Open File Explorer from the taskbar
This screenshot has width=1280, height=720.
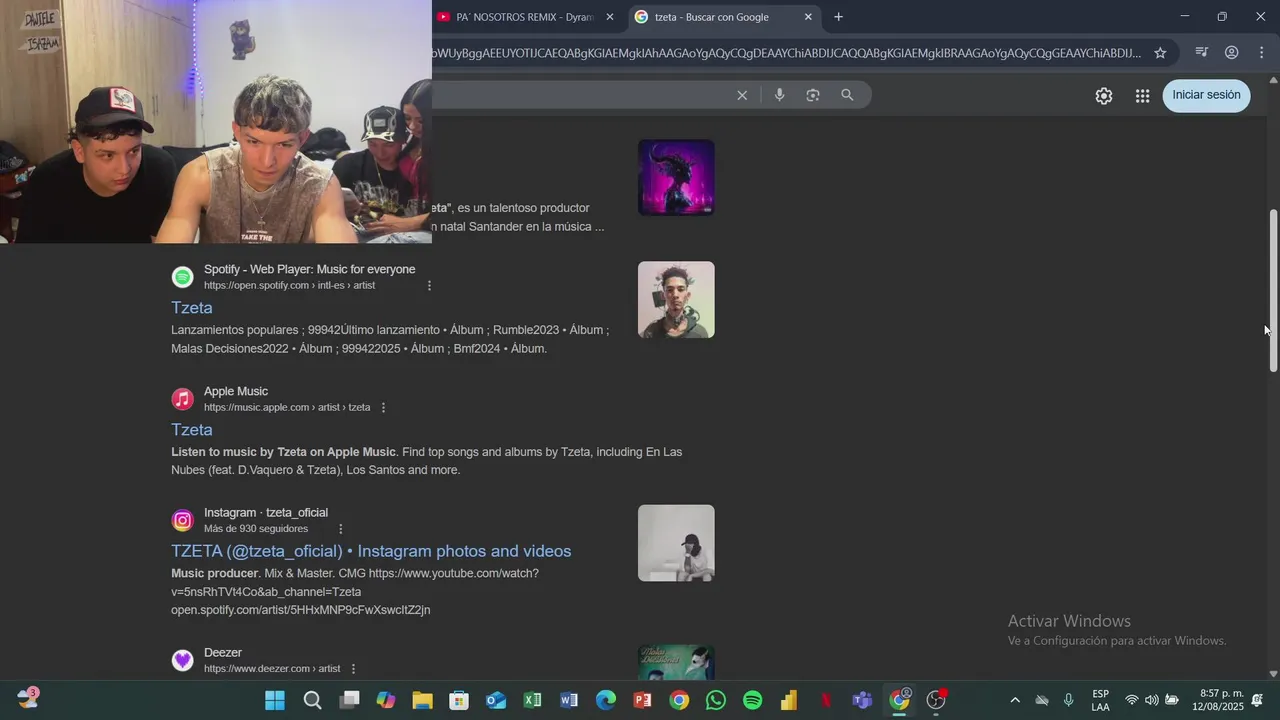coord(422,700)
